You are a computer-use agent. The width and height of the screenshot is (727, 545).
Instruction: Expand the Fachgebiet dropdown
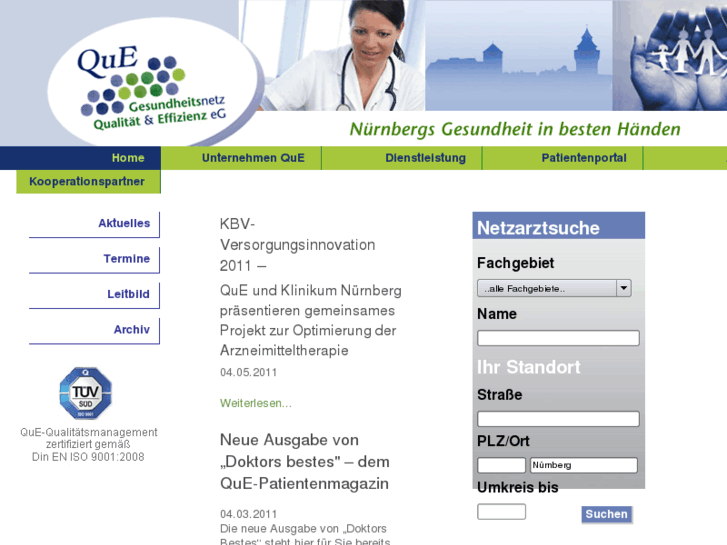click(x=554, y=289)
